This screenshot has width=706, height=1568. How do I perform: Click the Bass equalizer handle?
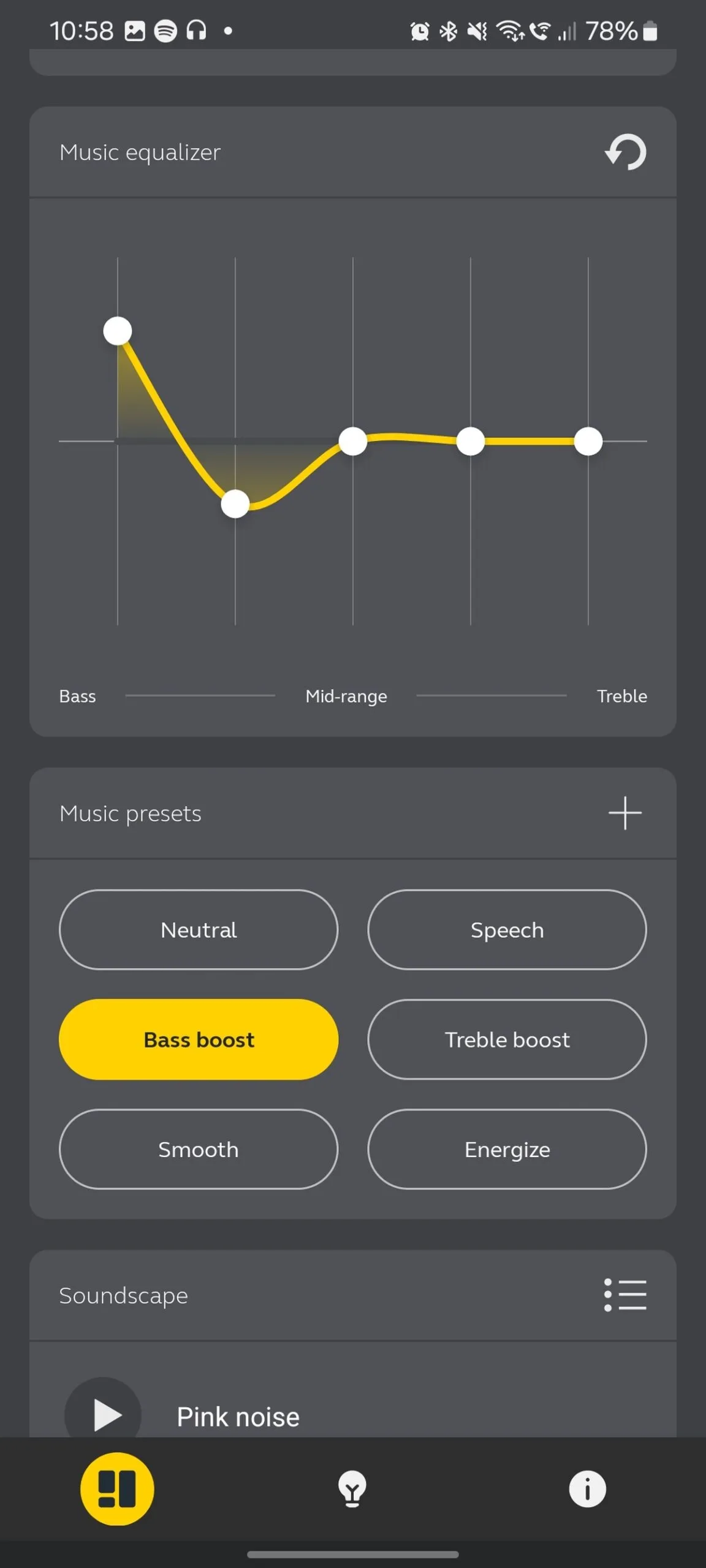[x=118, y=331]
